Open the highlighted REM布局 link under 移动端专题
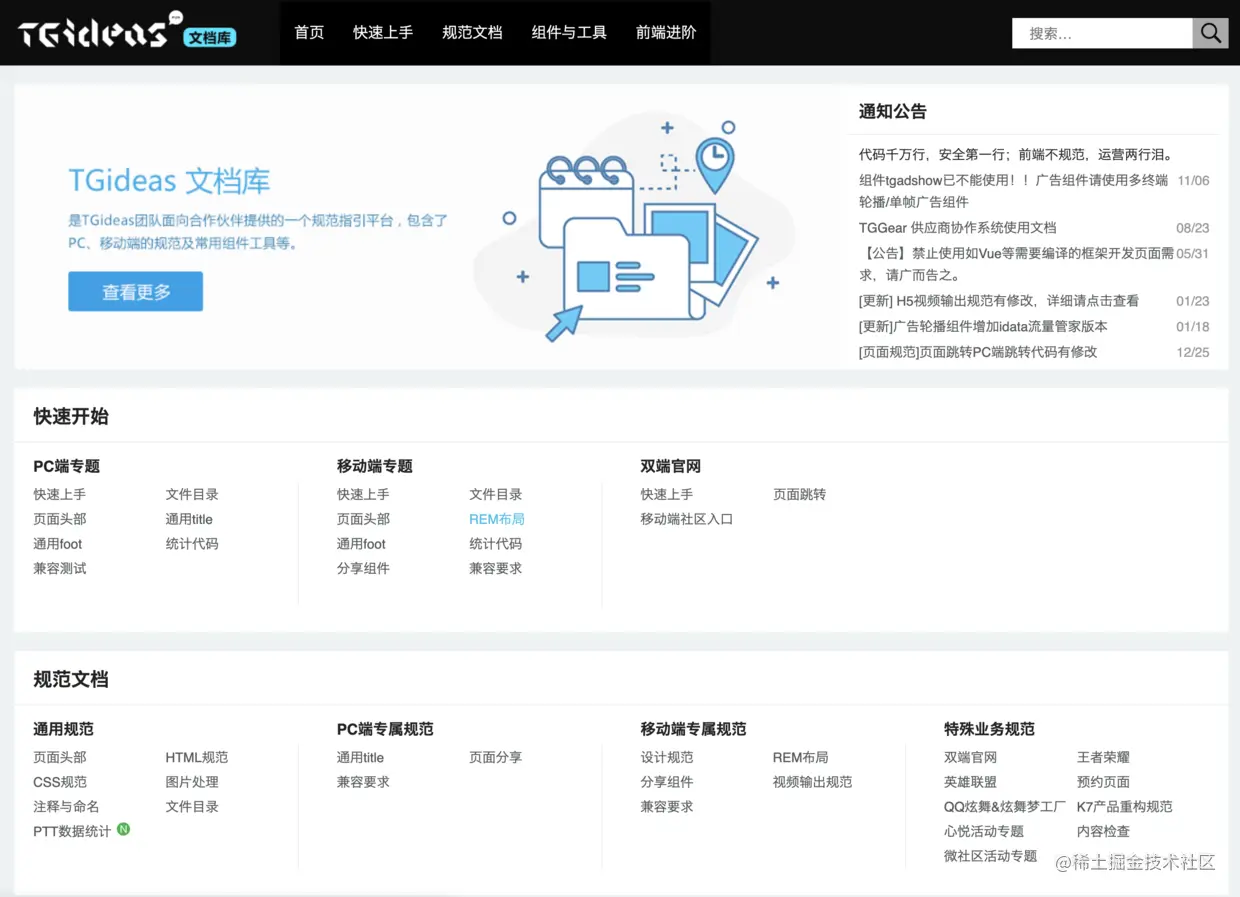1240x897 pixels. [x=497, y=519]
